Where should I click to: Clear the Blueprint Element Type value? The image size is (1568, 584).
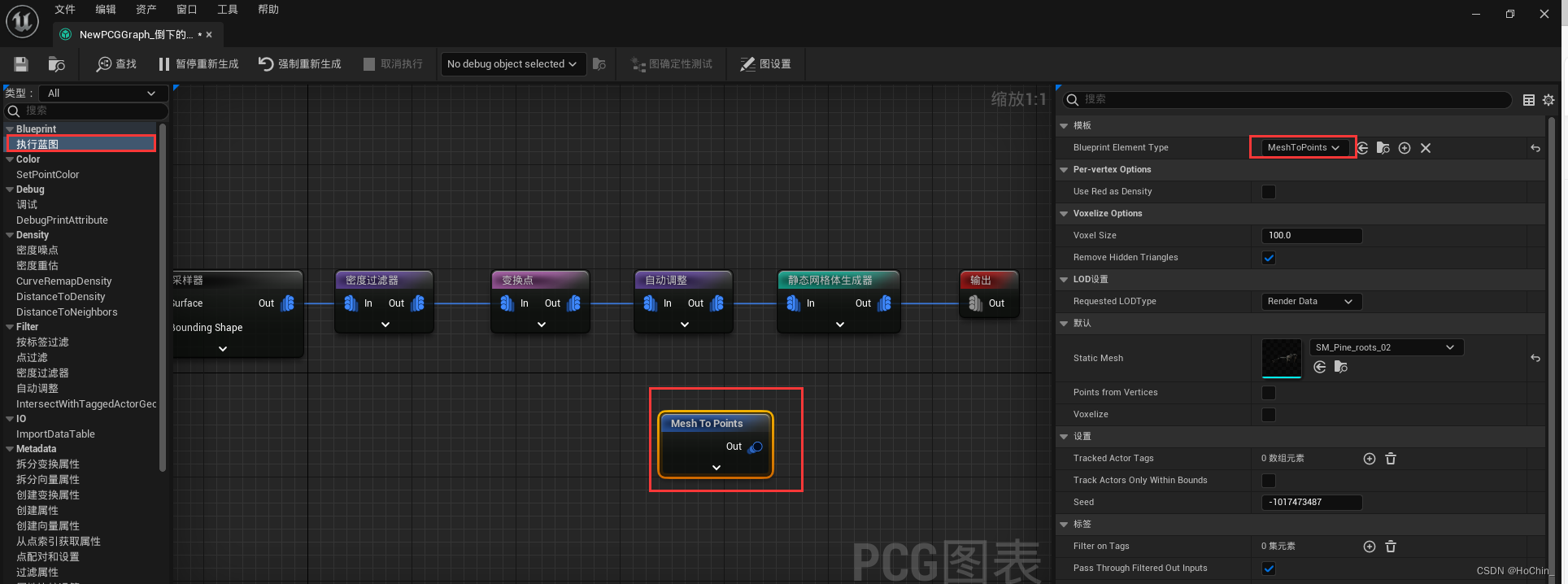1426,148
